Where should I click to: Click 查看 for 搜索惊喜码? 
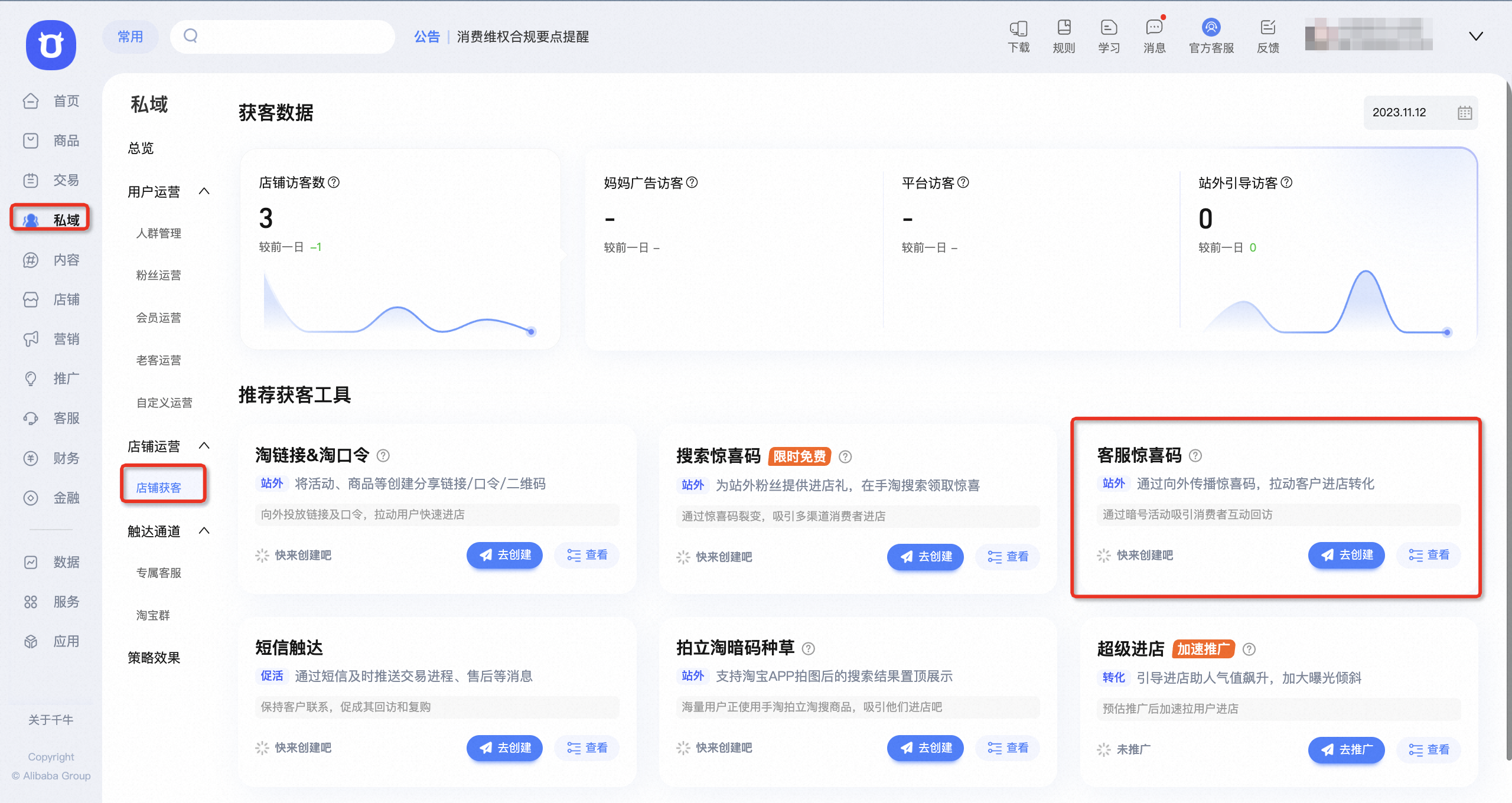tap(1008, 557)
